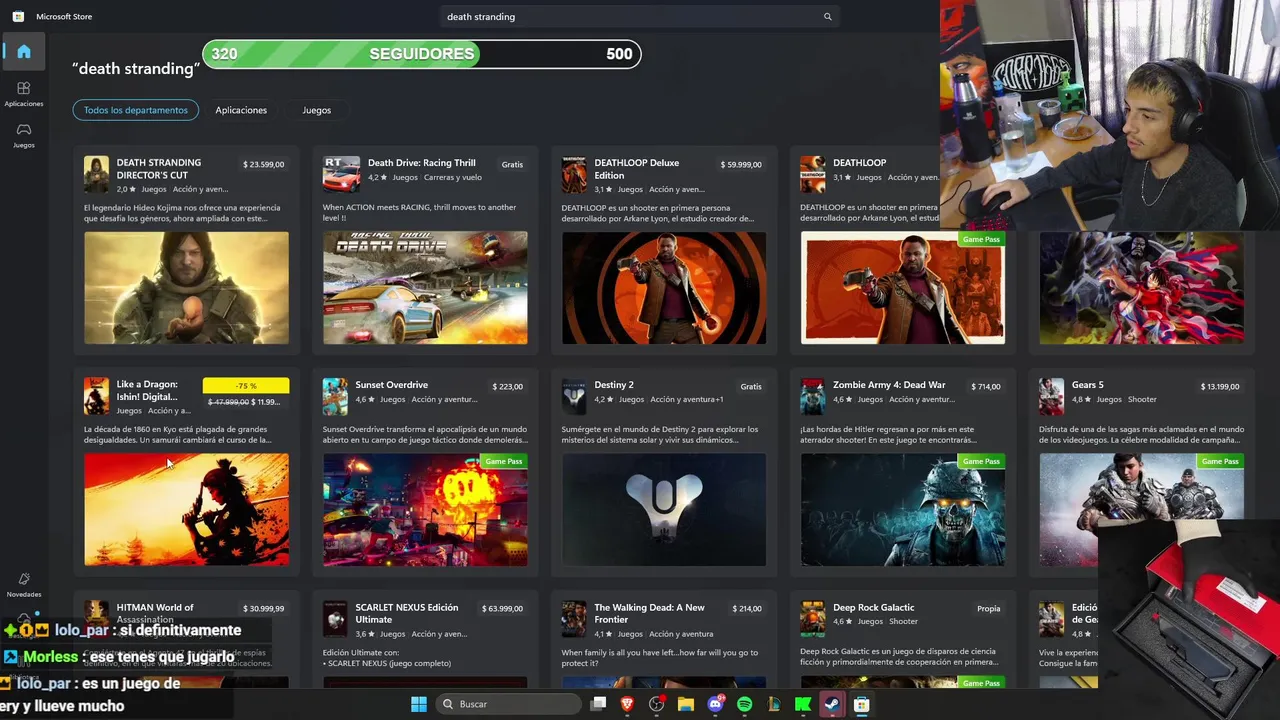Click the Like a Dragon samurai thumbnail
1280x720 pixels.
187,510
